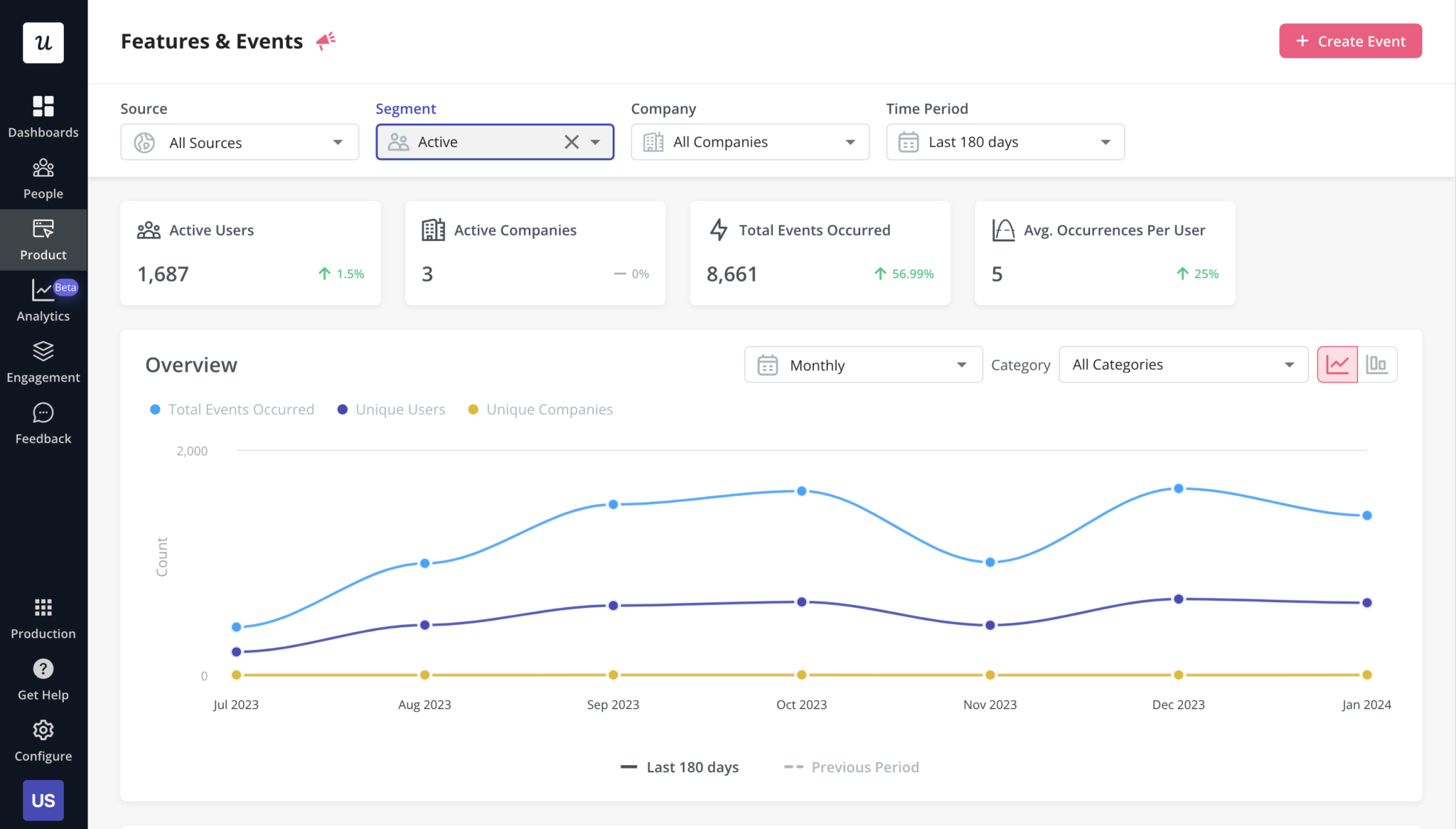Switch environment via Production menu
Viewport: 1456px width, 829px height.
click(x=43, y=619)
